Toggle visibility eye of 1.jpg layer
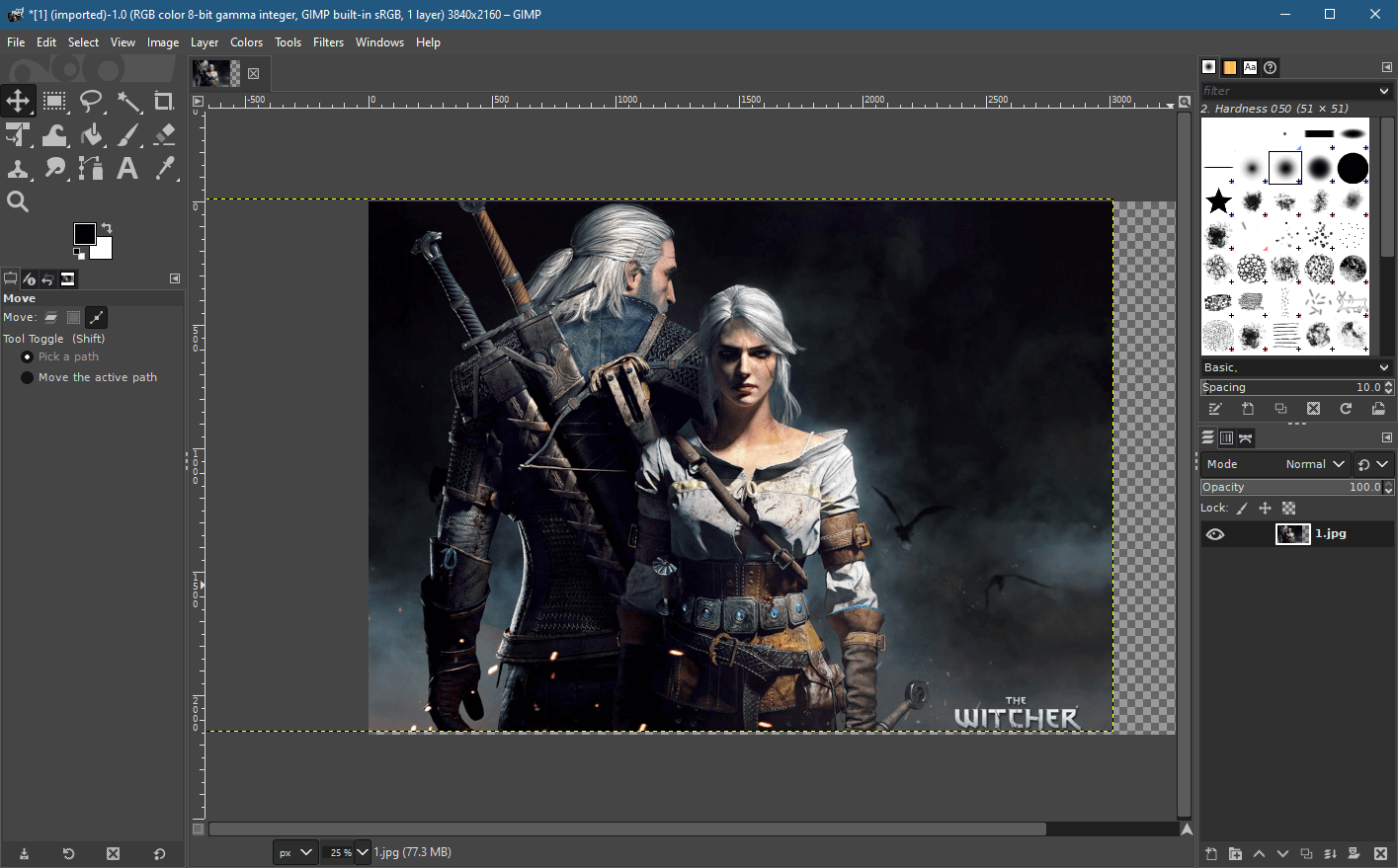 coord(1215,534)
